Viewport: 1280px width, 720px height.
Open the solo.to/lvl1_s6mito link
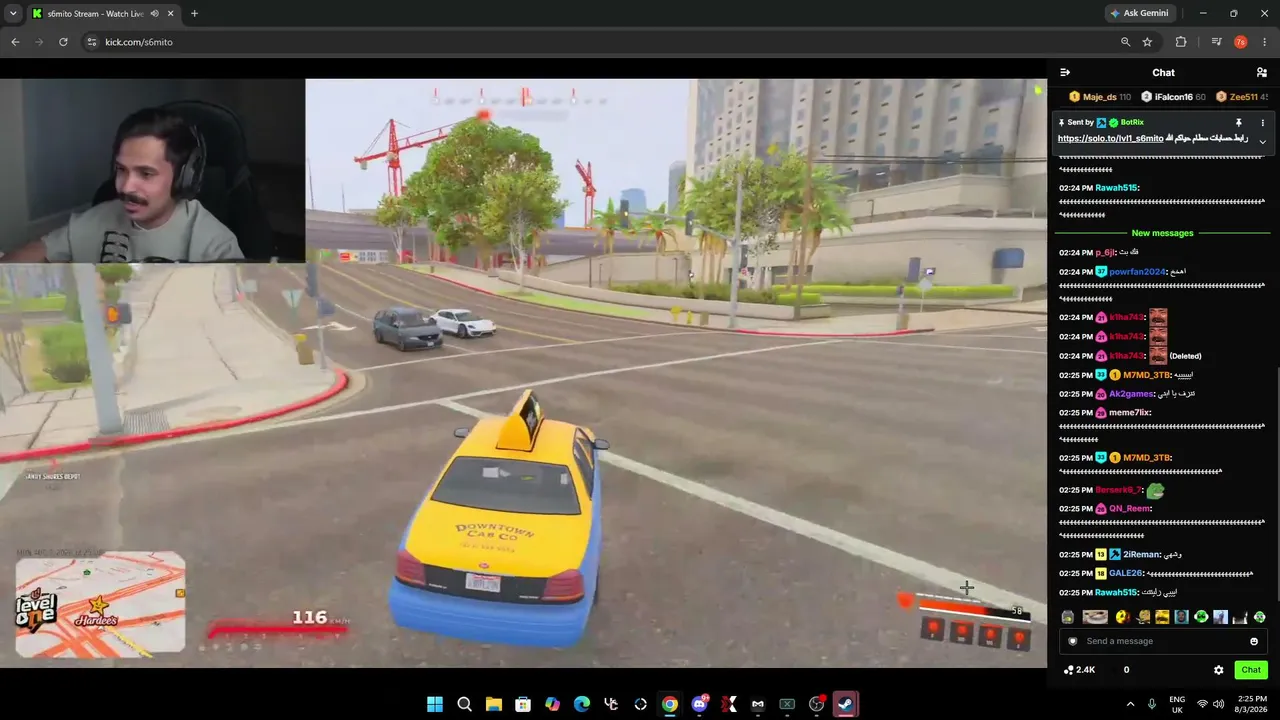tap(1110, 139)
